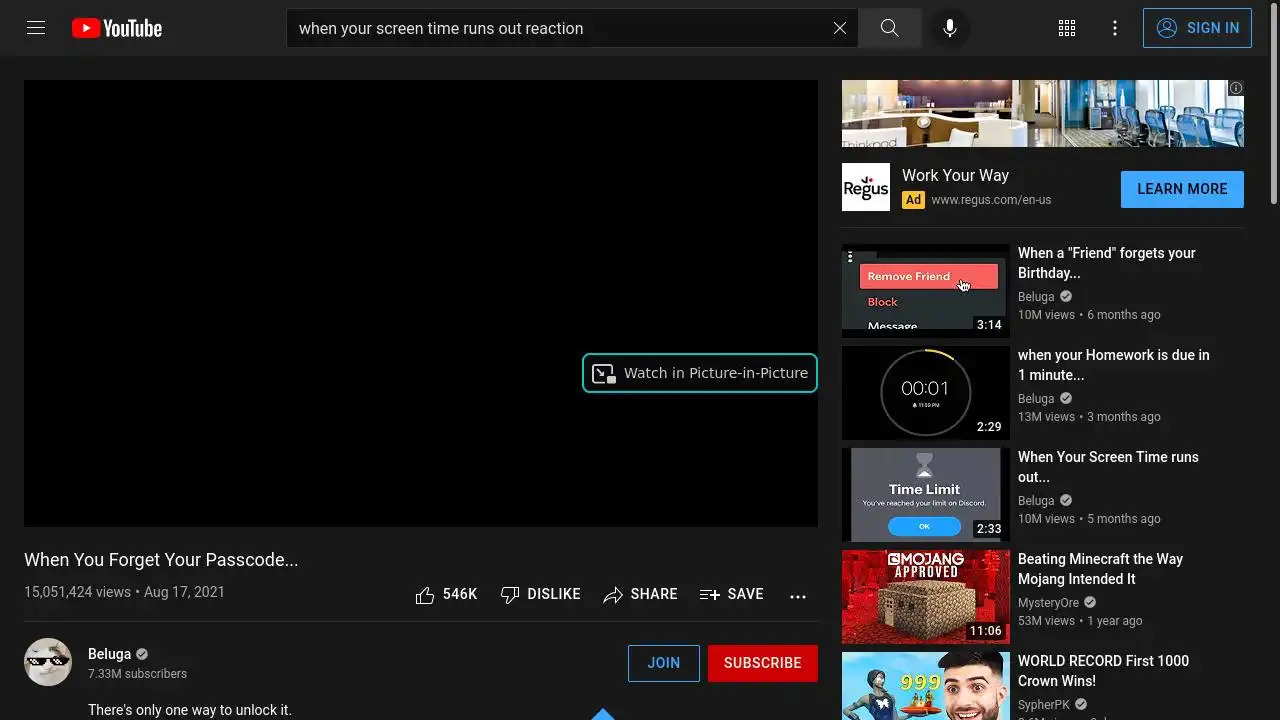
Task: Click the video title 'When You Forget Your Passcode...'
Action: click(161, 560)
